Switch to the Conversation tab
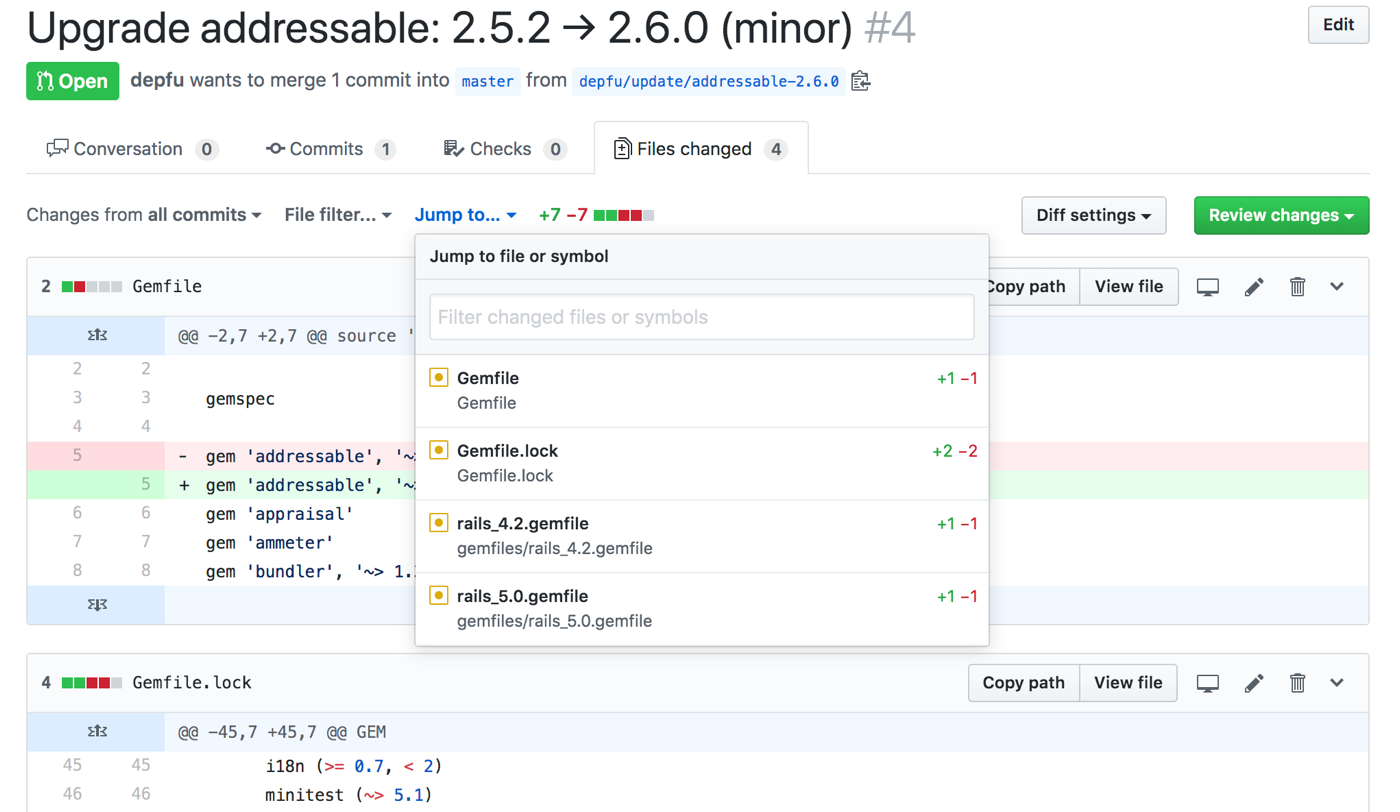Screen dimensions: 1400x812 tap(130, 149)
